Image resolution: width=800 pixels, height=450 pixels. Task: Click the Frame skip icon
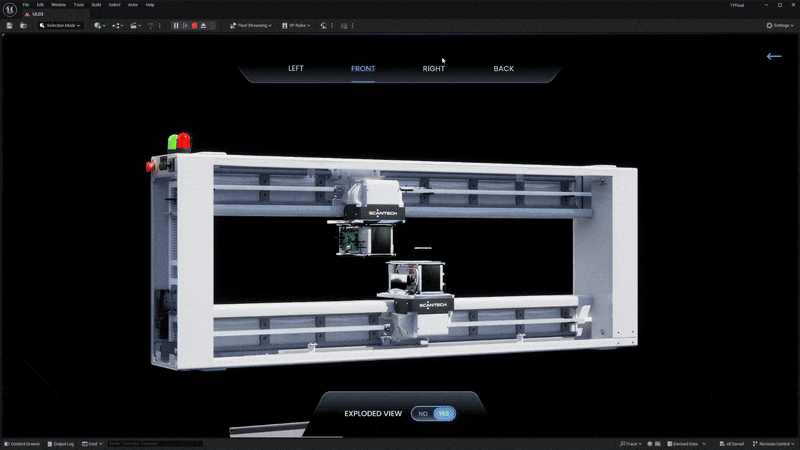point(185,25)
